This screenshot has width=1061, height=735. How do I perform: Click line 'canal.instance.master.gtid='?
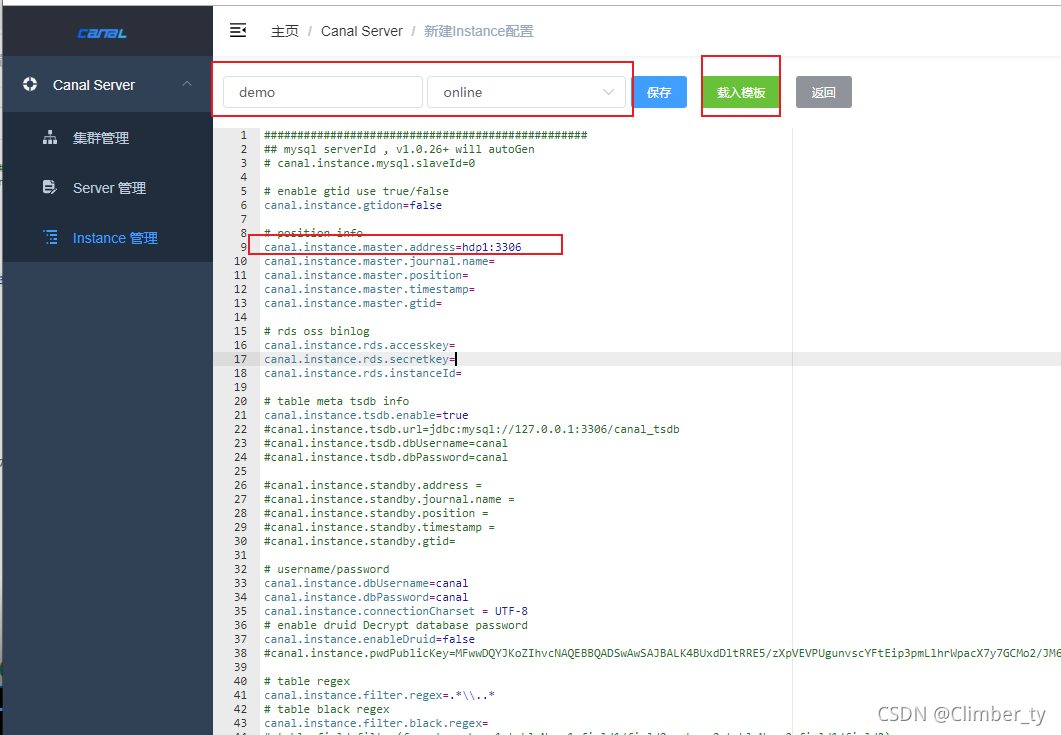pos(353,303)
